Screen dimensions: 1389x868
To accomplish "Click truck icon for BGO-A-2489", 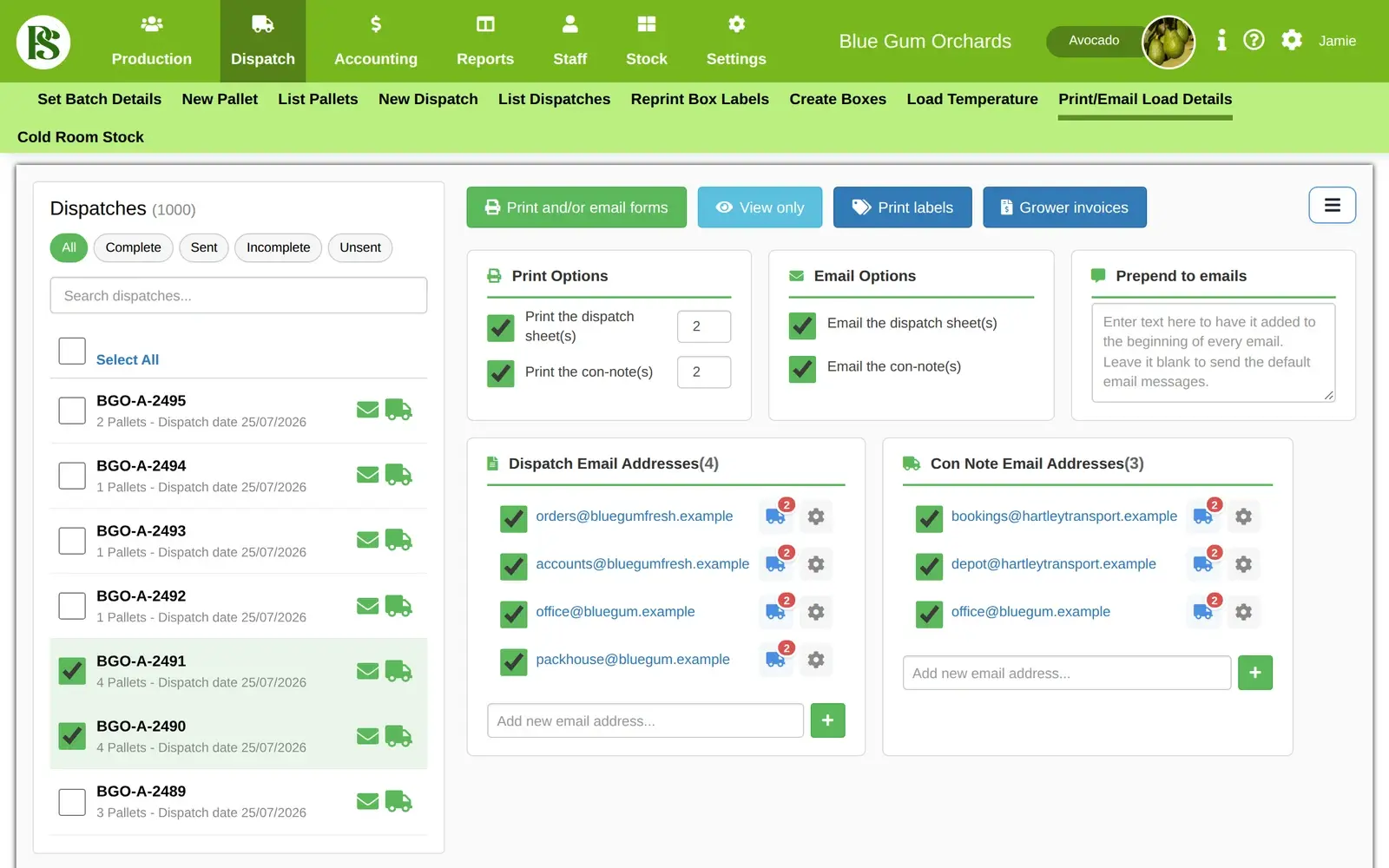I will click(x=398, y=801).
